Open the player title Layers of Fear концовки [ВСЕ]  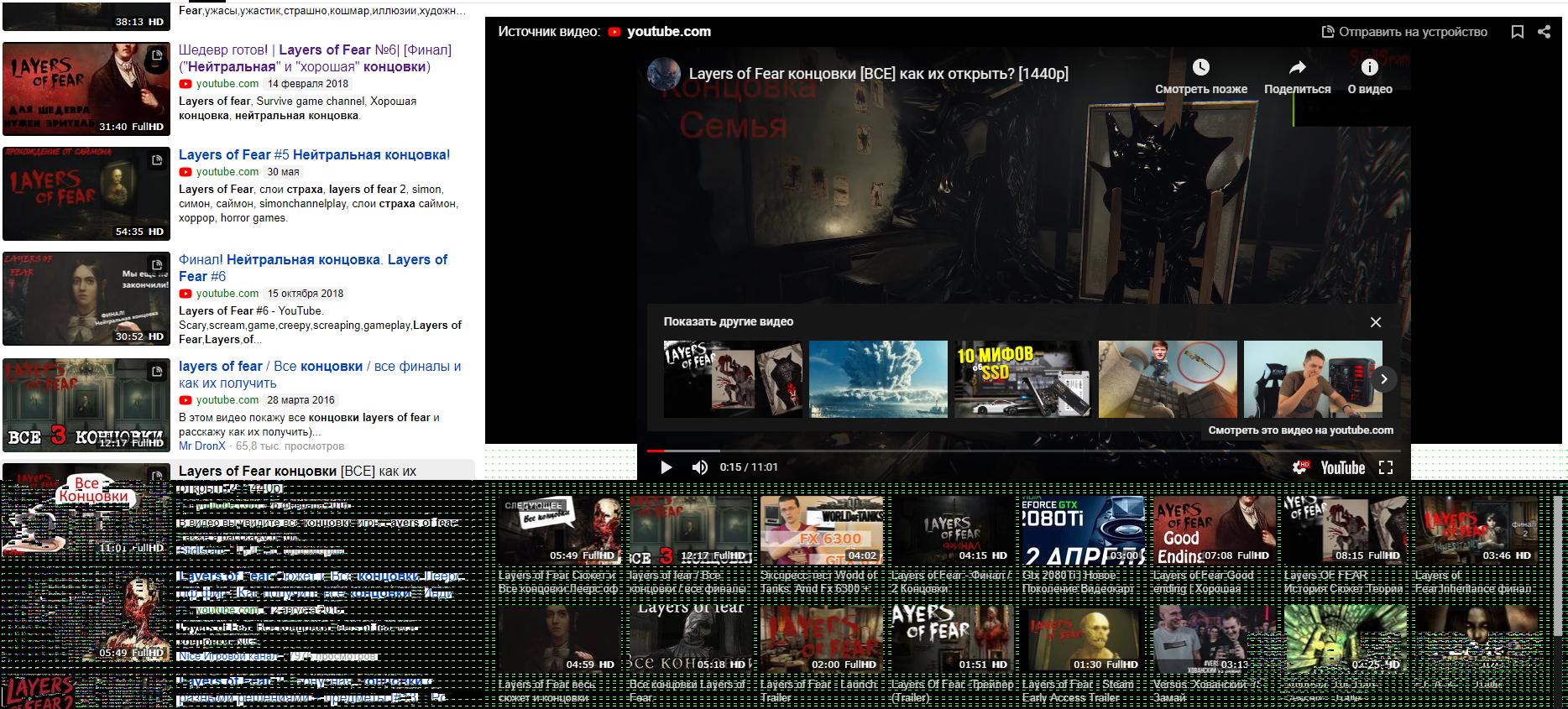[x=879, y=74]
